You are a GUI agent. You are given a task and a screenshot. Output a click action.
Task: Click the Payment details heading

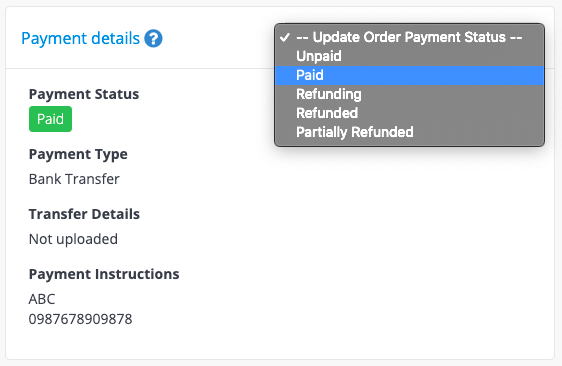click(x=80, y=38)
